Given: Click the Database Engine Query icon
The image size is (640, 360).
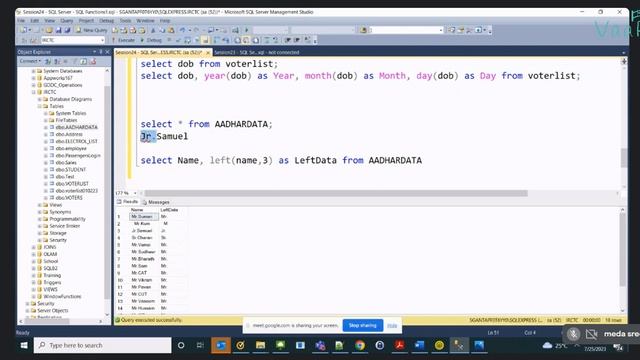Looking at the screenshot, I should click(115, 30).
